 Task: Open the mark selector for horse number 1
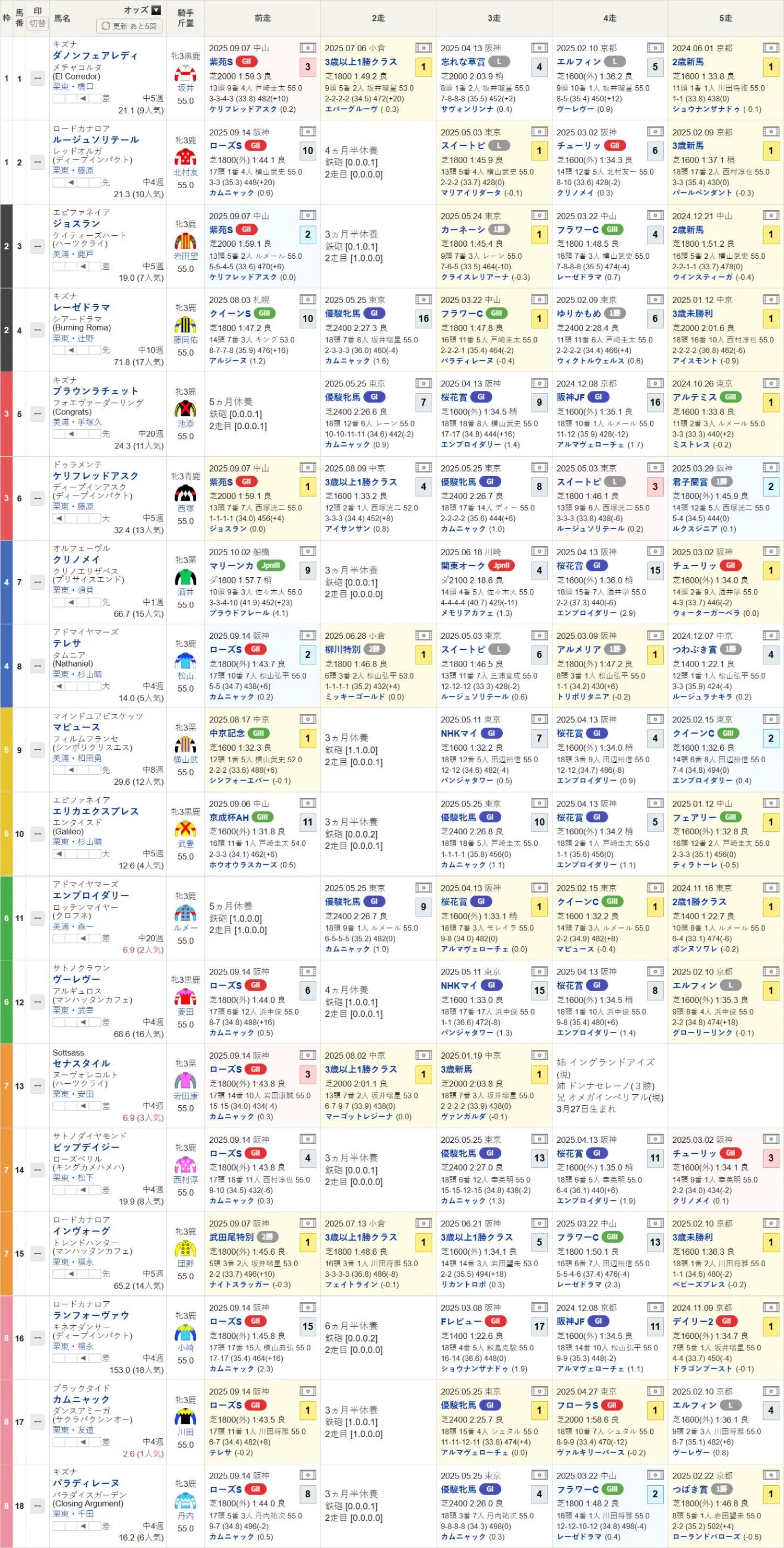37,79
